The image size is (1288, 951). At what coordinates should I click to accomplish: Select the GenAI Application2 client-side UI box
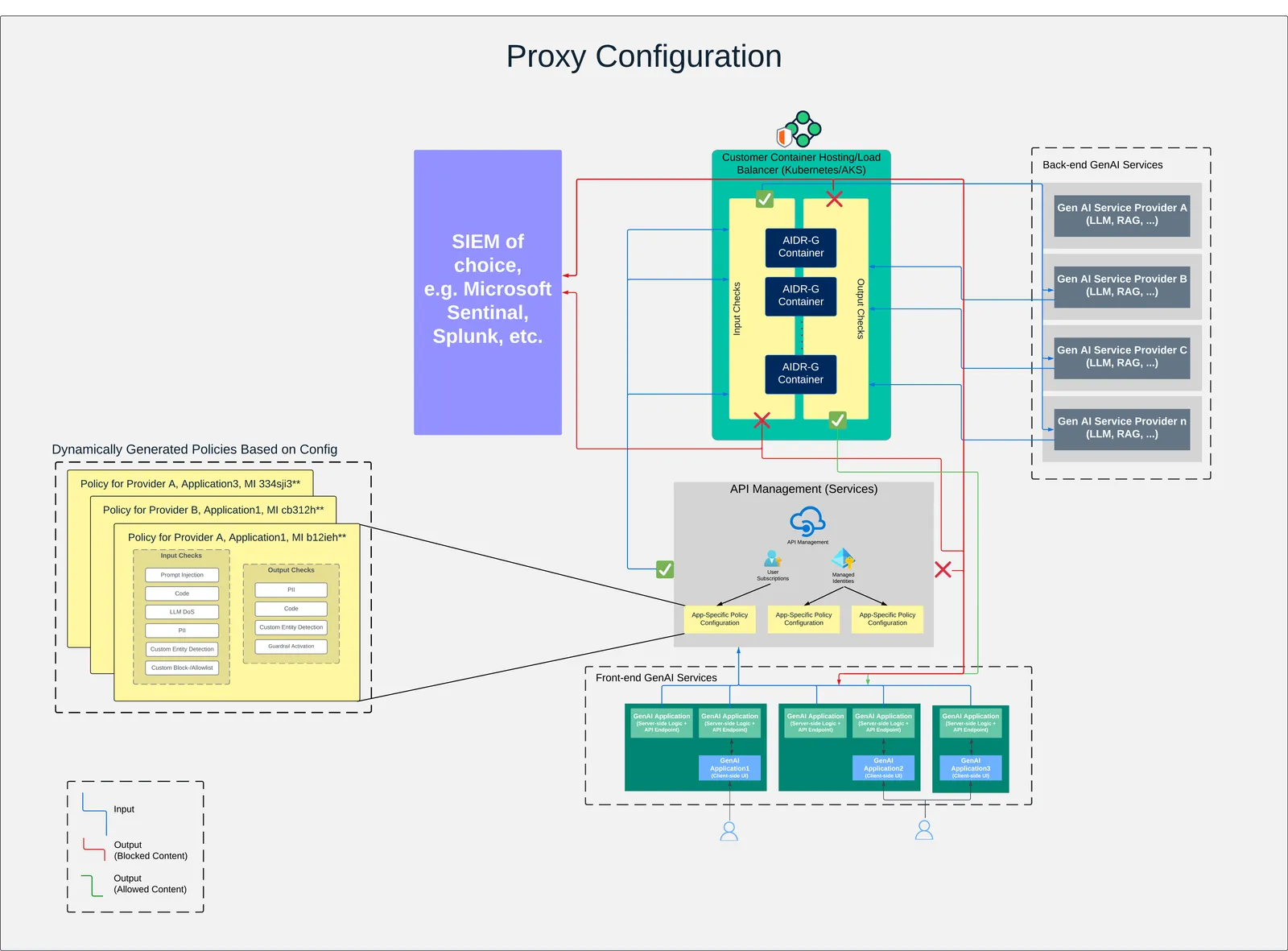883,768
